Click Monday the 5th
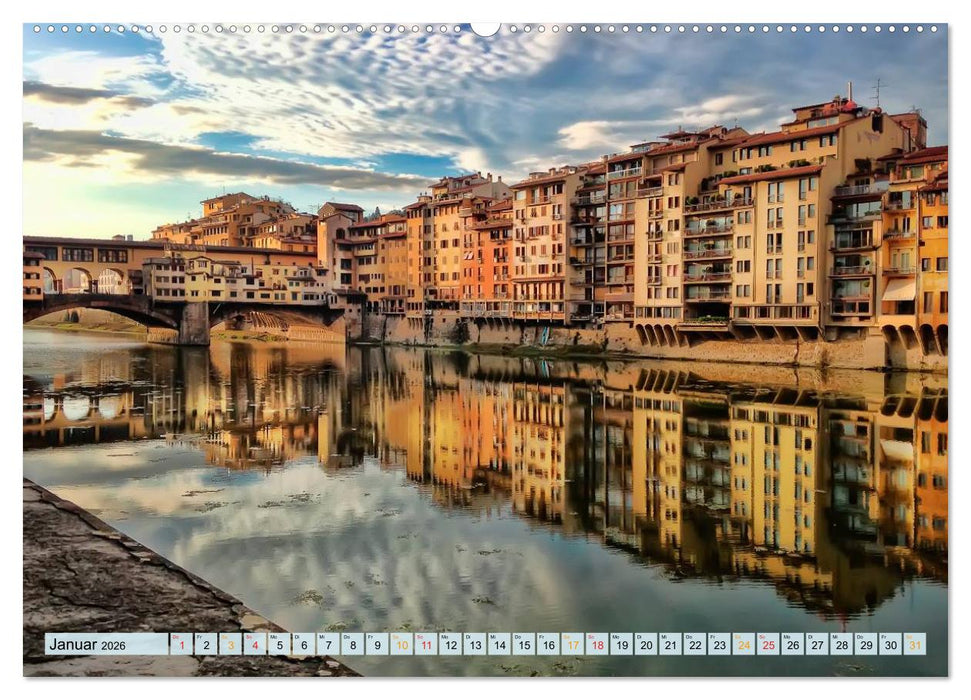The image size is (971, 700). point(279,644)
